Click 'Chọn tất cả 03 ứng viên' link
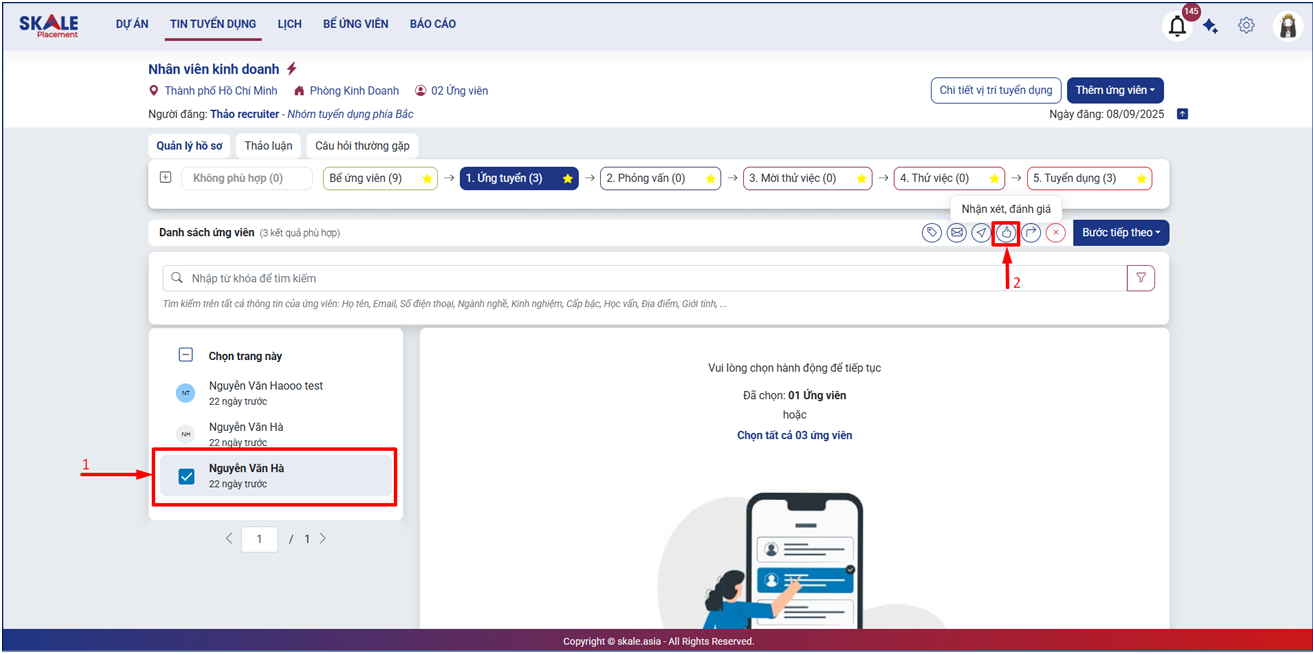 pos(794,435)
